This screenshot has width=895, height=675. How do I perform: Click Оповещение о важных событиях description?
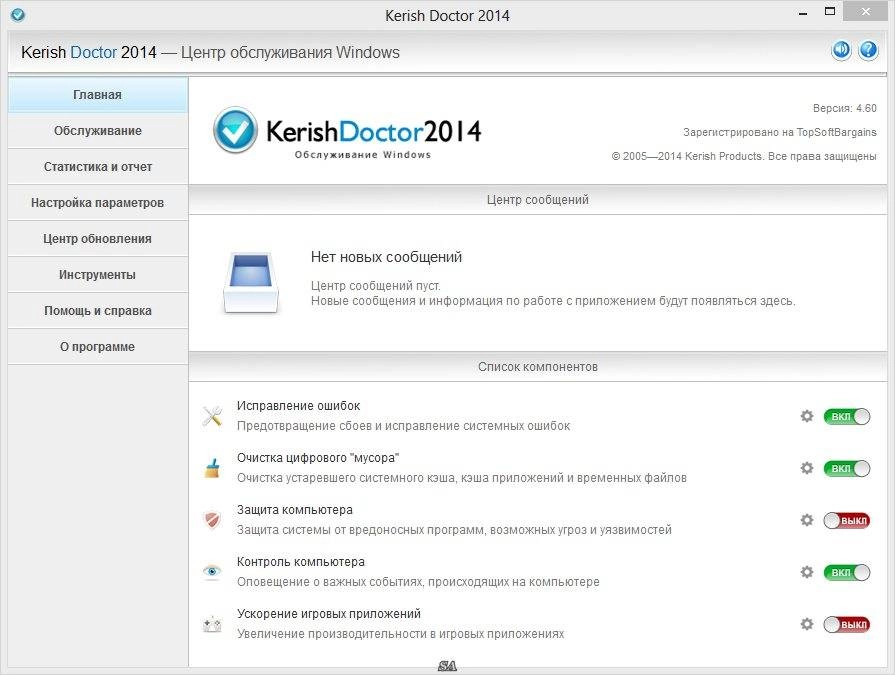click(x=418, y=581)
